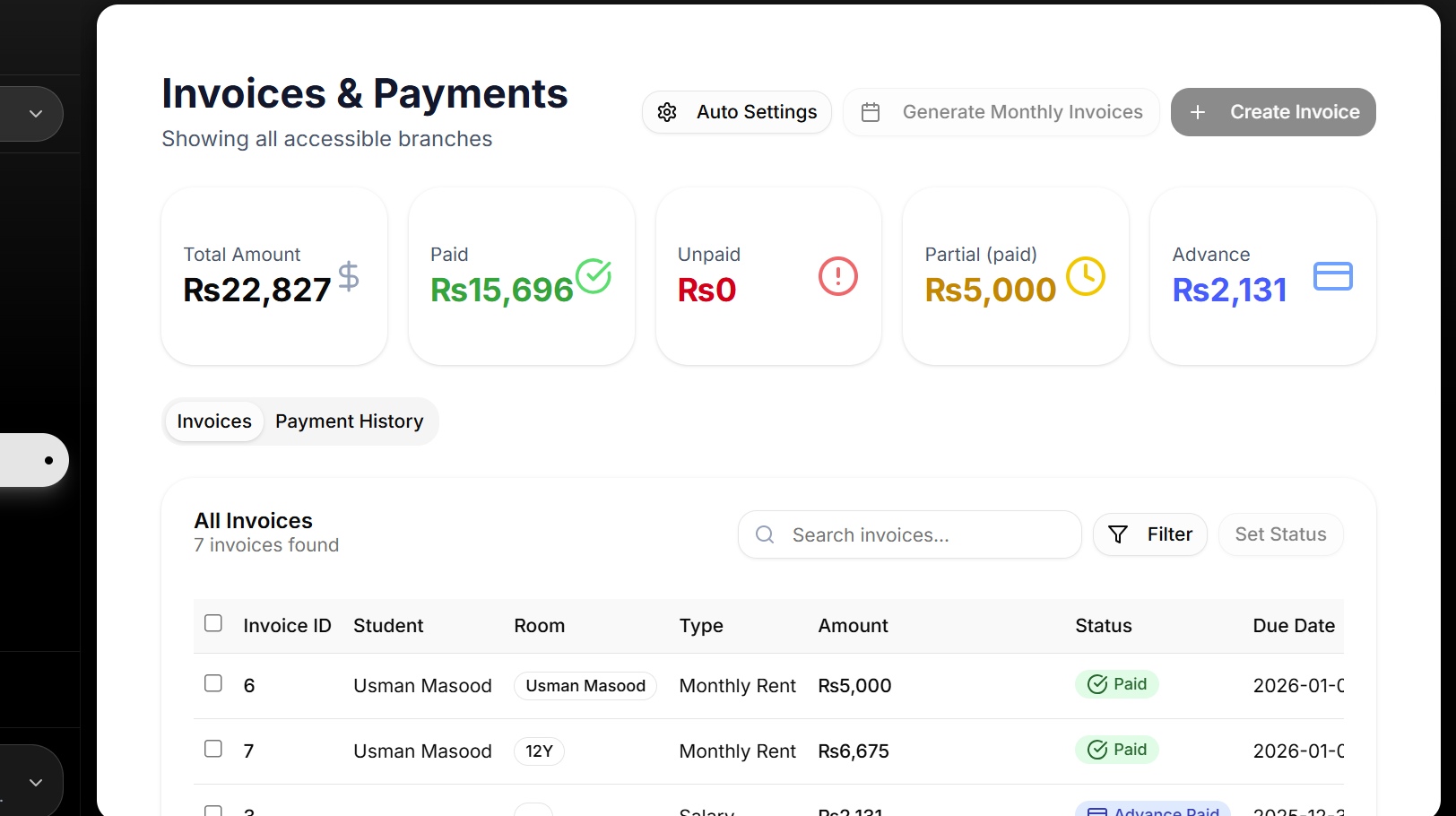Open the Set Status dropdown

pos(1280,534)
